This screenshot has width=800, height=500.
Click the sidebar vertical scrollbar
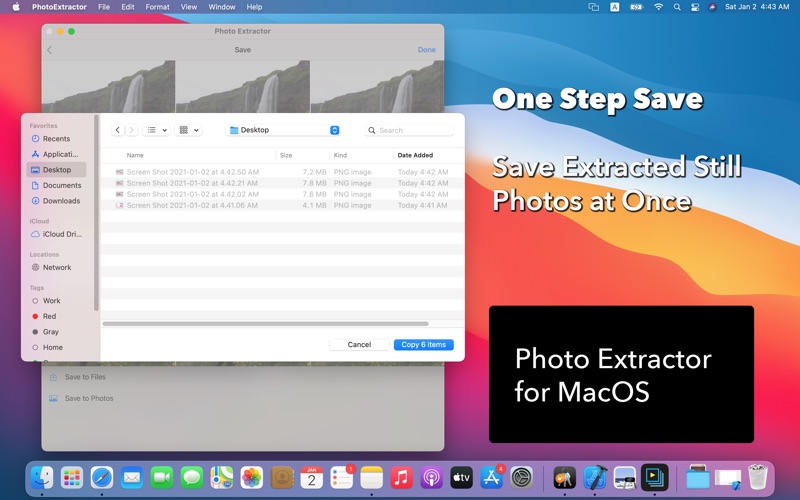tap(96, 213)
